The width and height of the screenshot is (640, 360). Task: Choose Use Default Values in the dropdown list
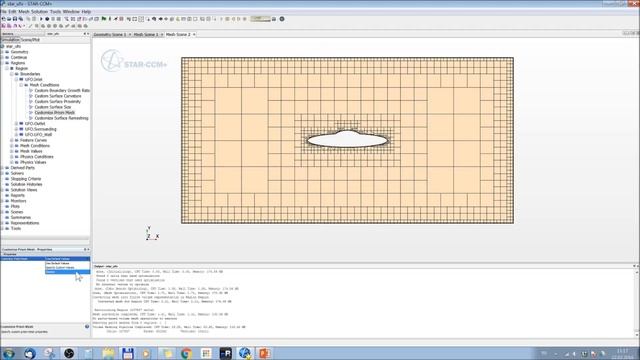pos(67,263)
